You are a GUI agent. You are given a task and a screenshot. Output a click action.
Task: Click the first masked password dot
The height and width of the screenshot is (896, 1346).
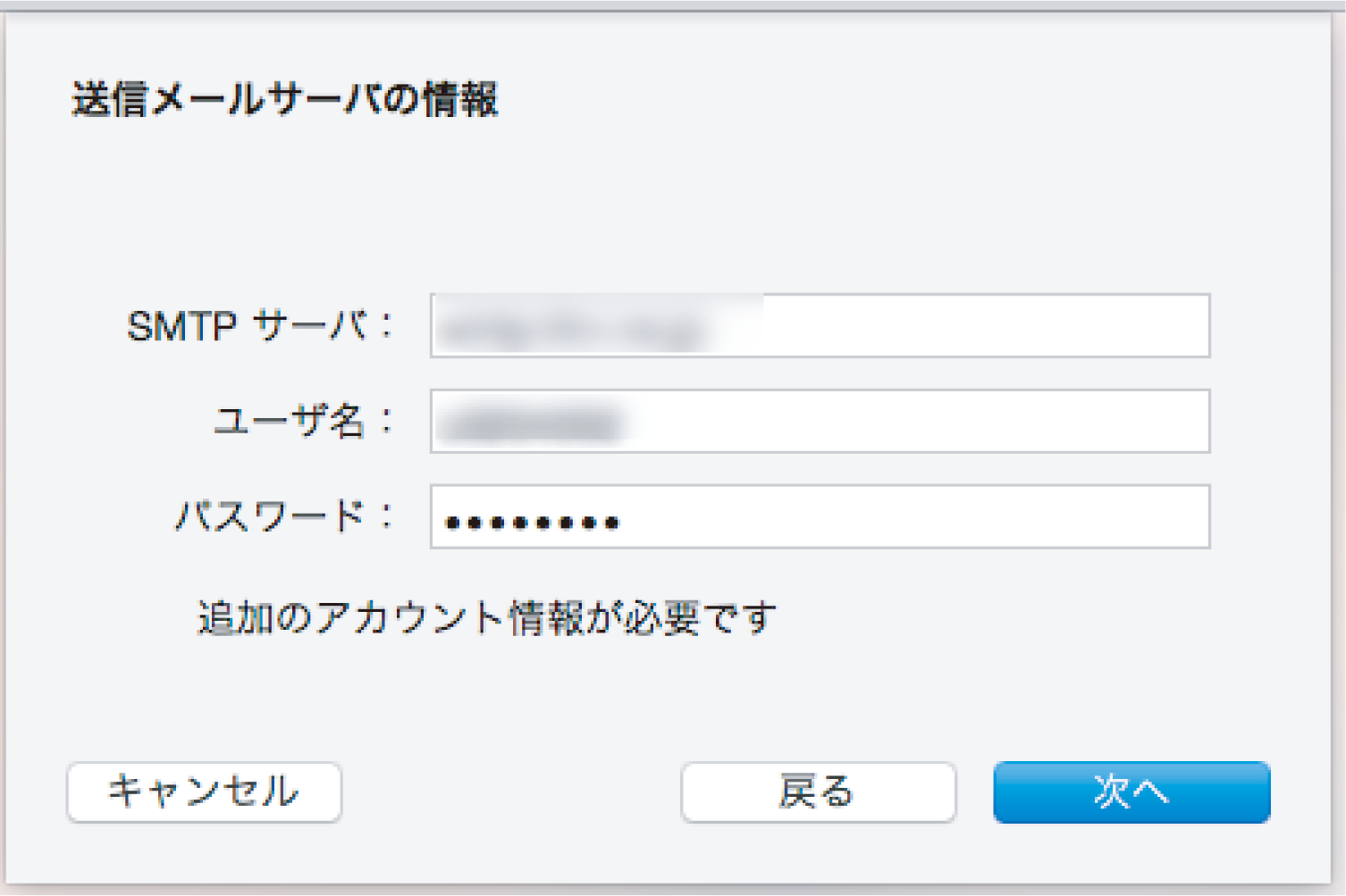click(x=452, y=523)
